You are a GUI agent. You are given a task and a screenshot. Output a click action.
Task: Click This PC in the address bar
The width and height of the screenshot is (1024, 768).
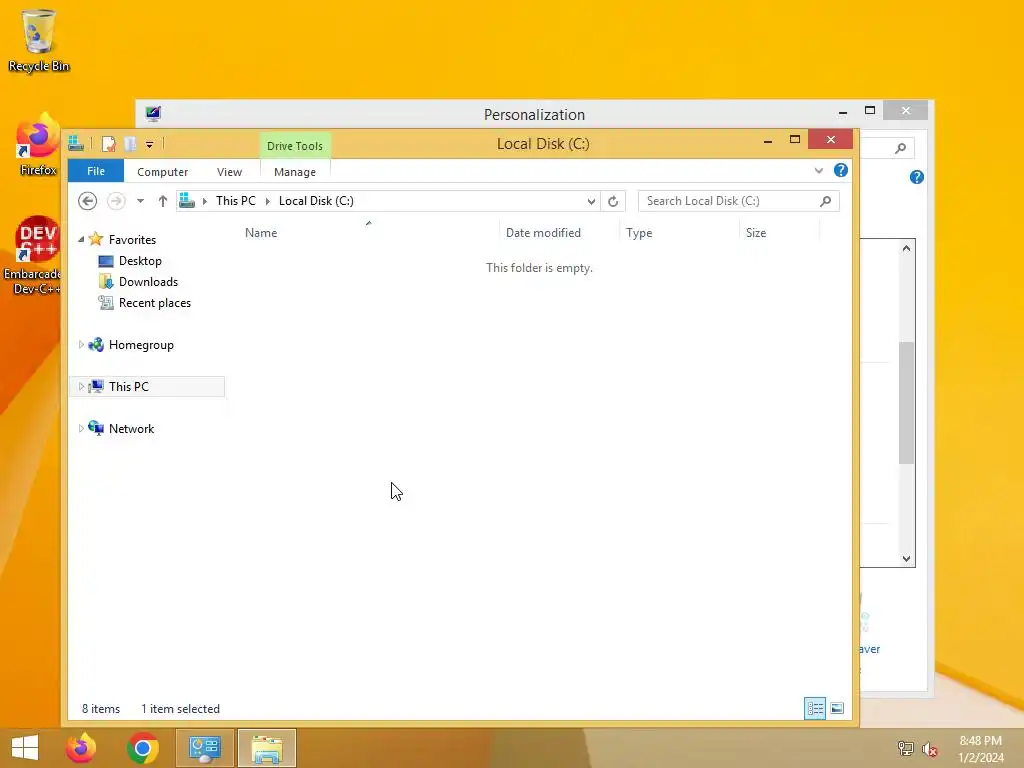[236, 200]
